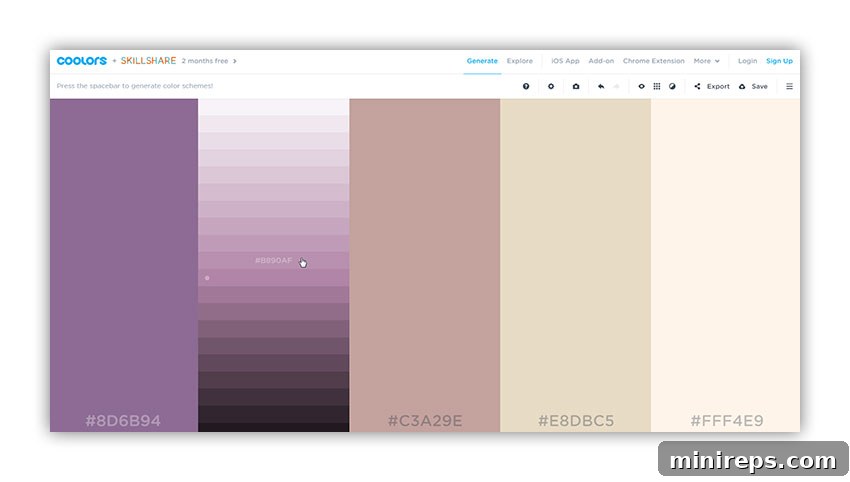The height and width of the screenshot is (482, 850).
Task: Switch to the Generate tab
Action: pyautogui.click(x=482, y=61)
